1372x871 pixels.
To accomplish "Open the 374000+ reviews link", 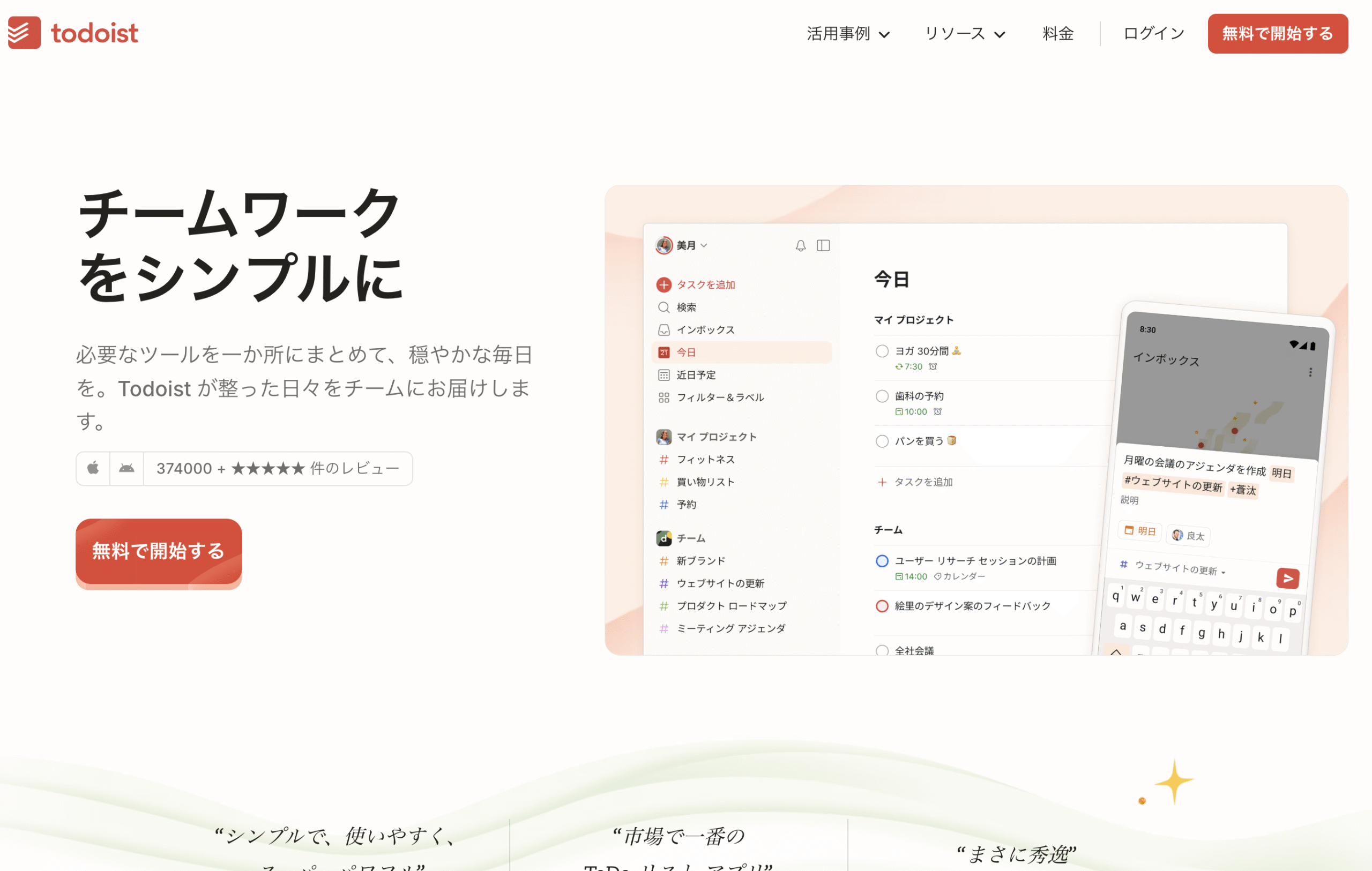I will pos(278,468).
